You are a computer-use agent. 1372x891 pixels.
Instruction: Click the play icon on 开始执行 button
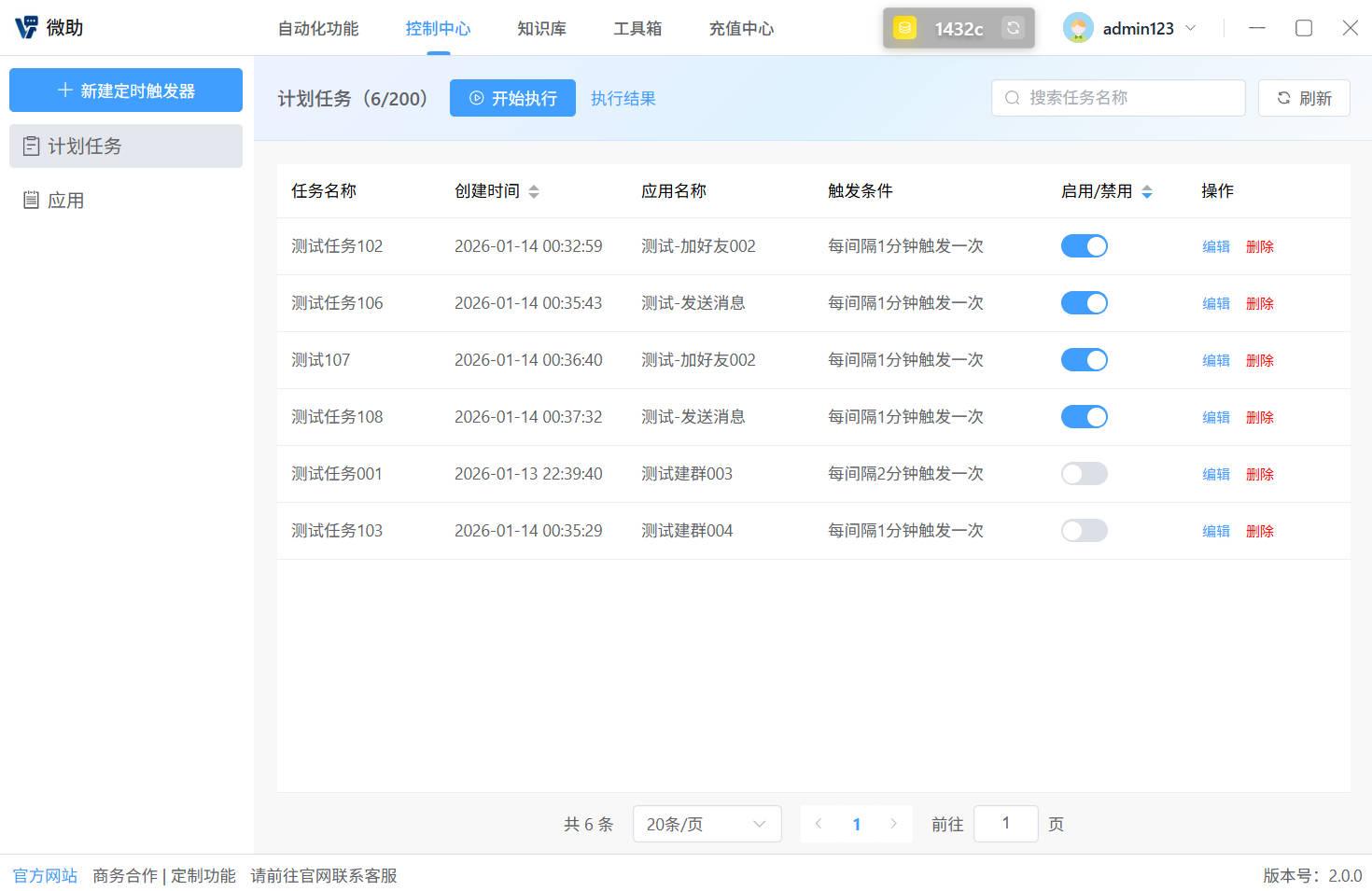pyautogui.click(x=477, y=98)
